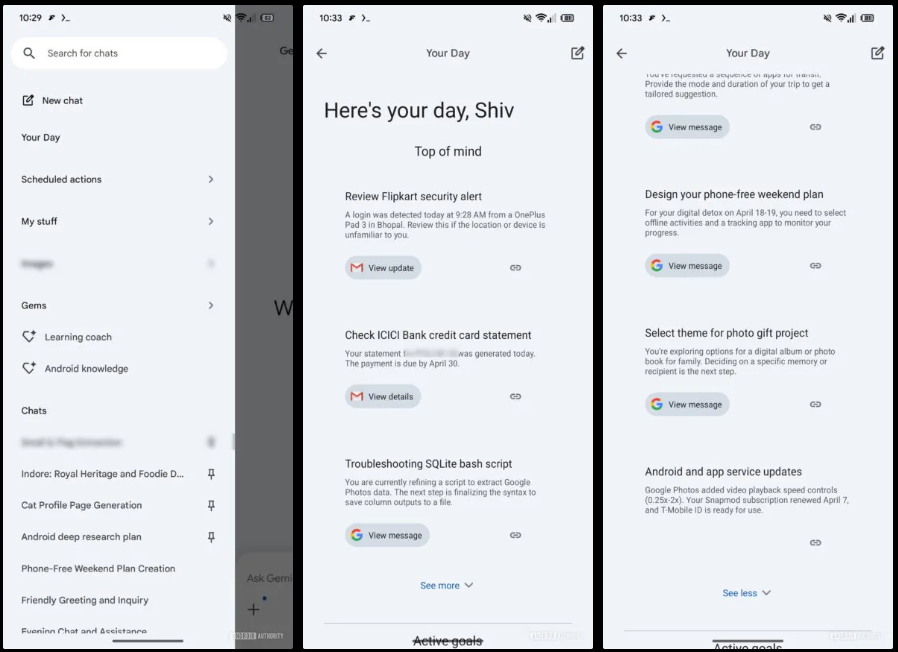The height and width of the screenshot is (652, 898).
Task: Click link icon next to ICICI Bank statement
Action: pyautogui.click(x=515, y=397)
